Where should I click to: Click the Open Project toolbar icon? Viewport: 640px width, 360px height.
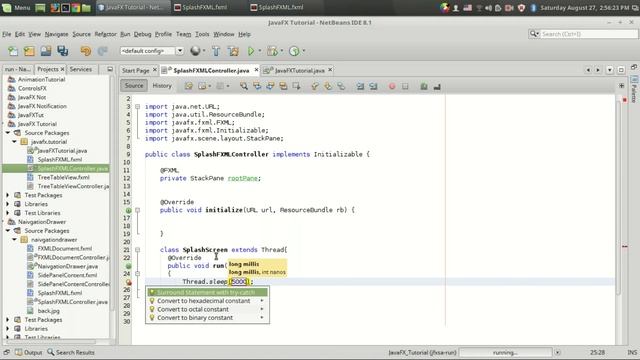[x=46, y=51]
